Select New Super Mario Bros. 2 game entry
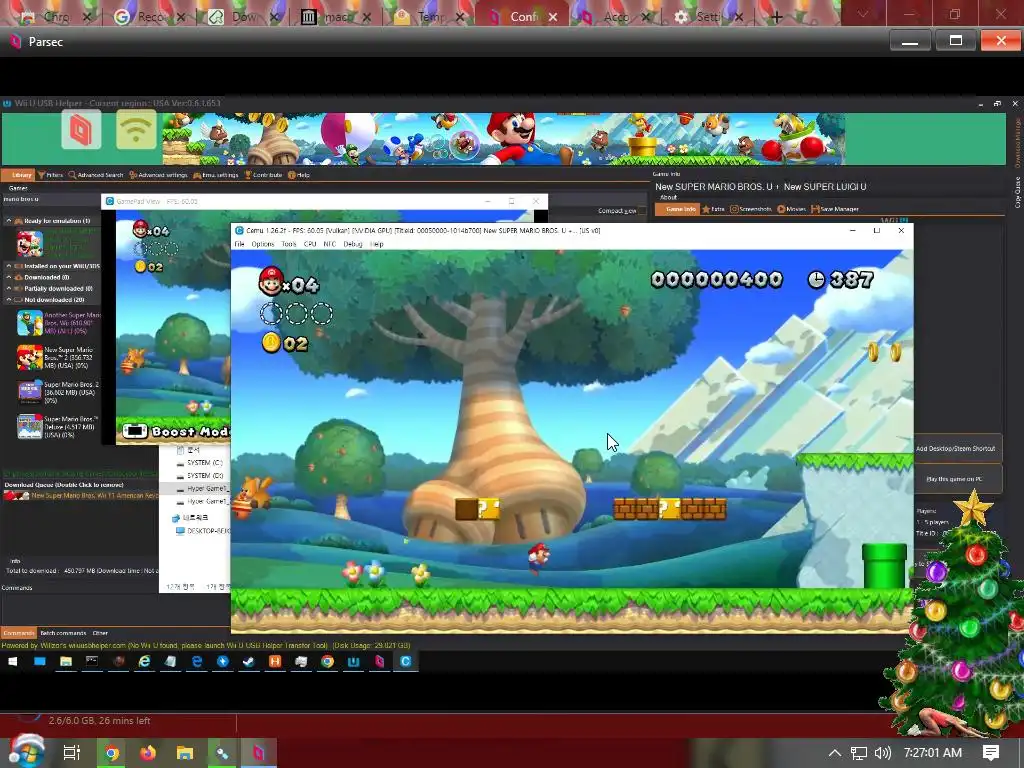1024x768 pixels. (x=58, y=358)
